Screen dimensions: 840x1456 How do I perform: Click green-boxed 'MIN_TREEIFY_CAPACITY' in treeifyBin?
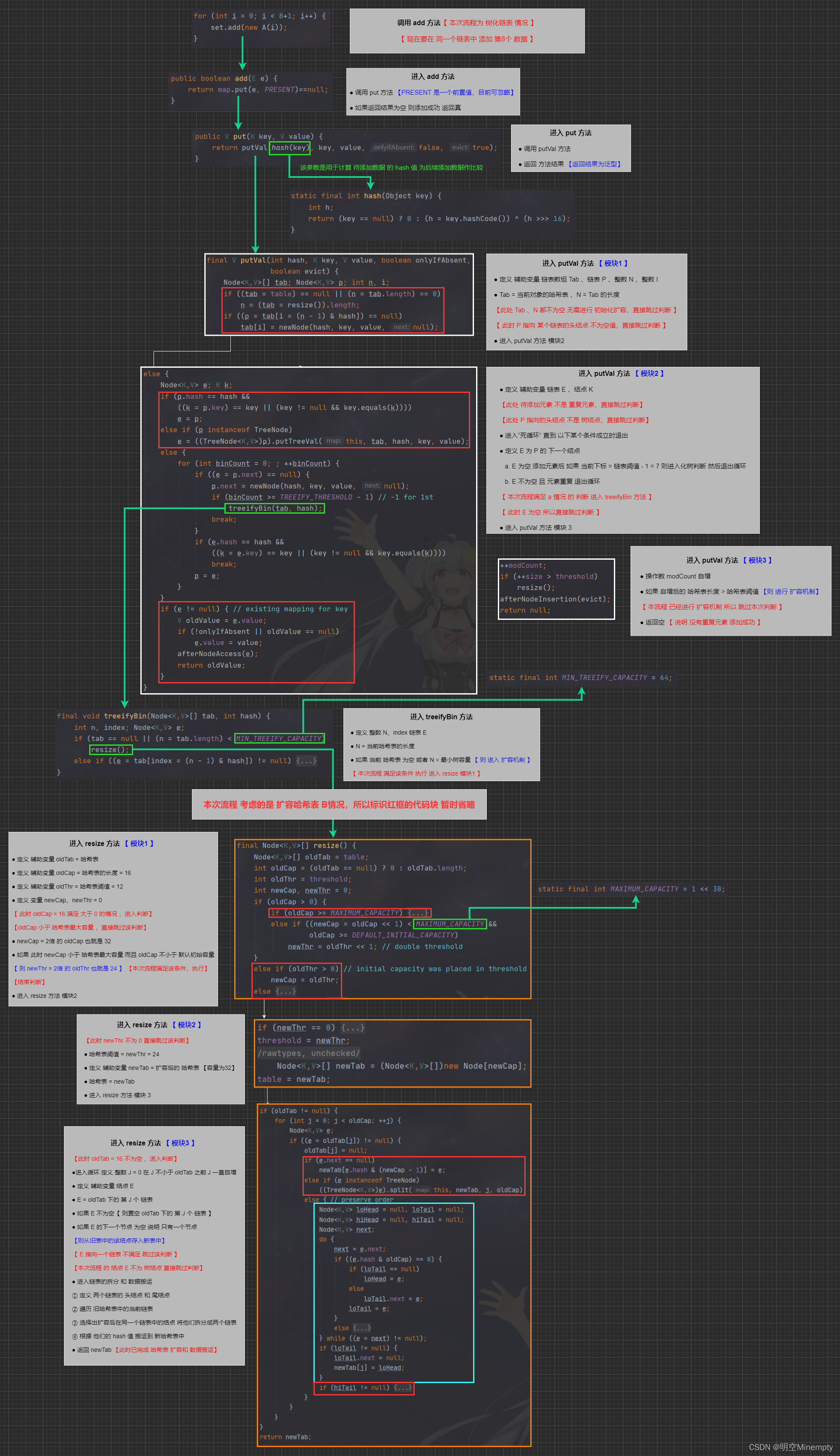click(x=280, y=738)
